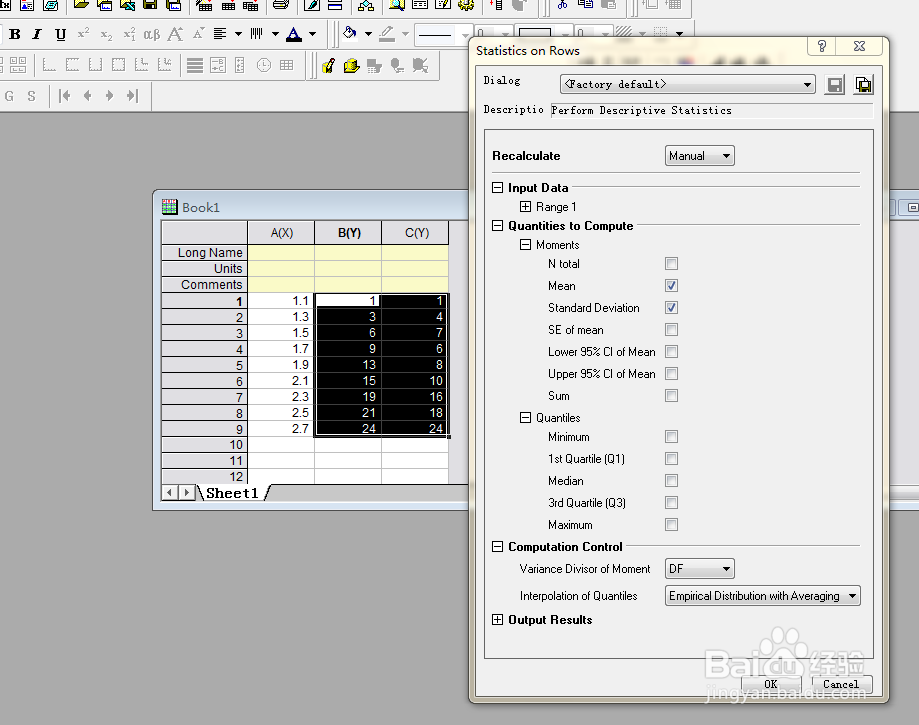Select the Sheet1 worksheet tab
The height and width of the screenshot is (725, 919).
pos(232,493)
